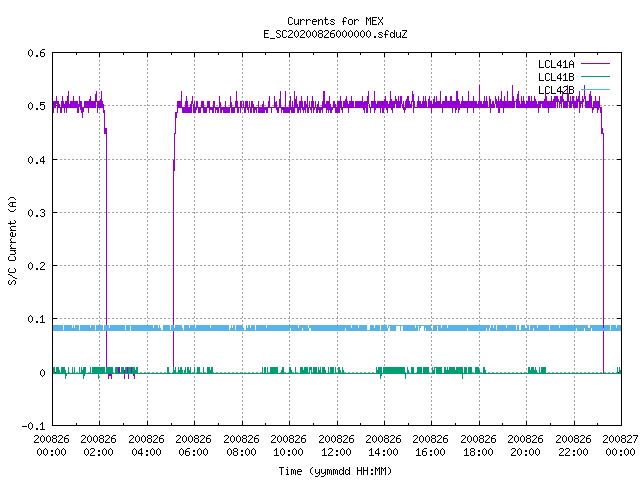
Task: Click the x-axis tick '200827 00:00'
Action: point(620,446)
